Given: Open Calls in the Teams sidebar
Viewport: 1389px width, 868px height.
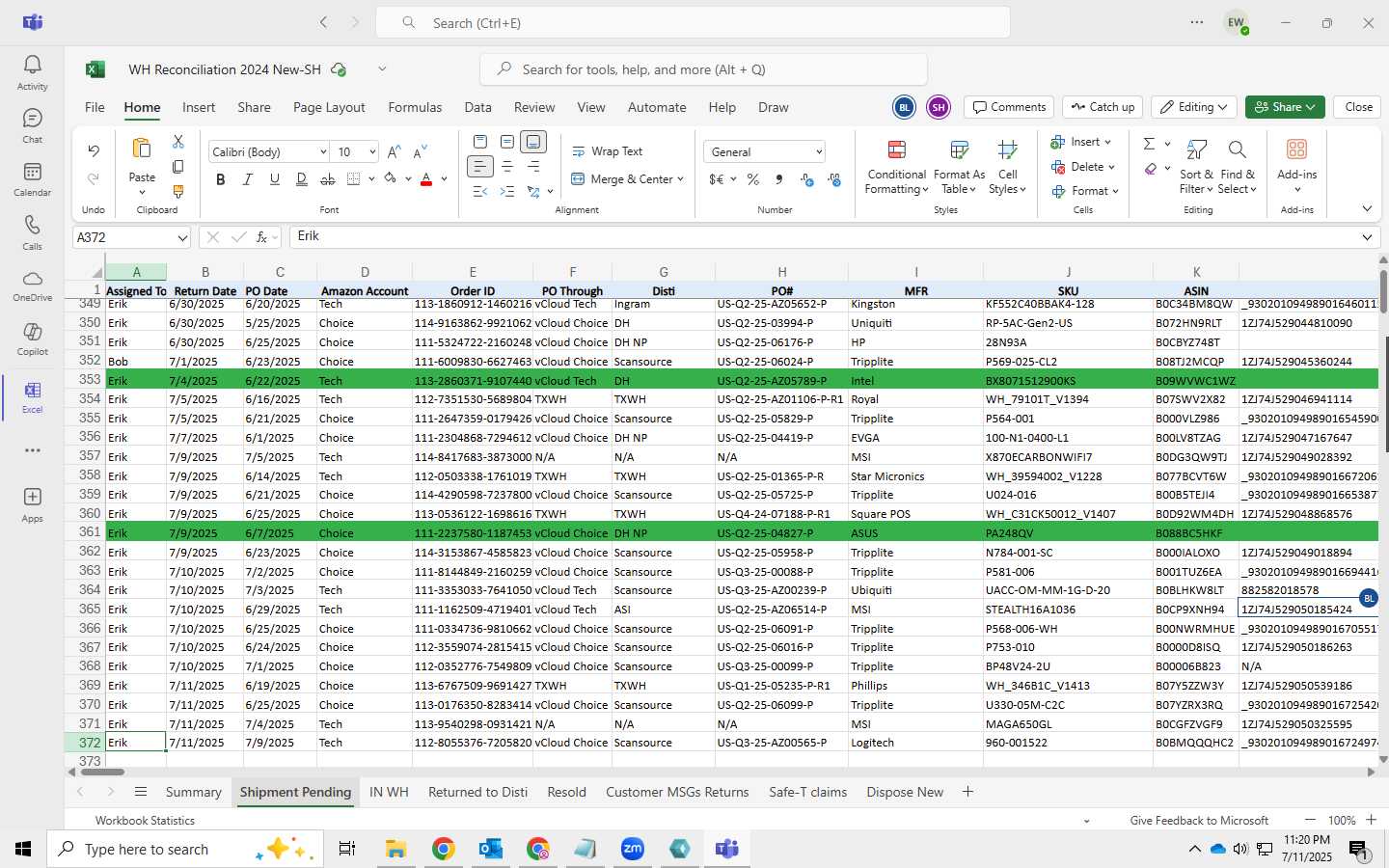Looking at the screenshot, I should (32, 232).
